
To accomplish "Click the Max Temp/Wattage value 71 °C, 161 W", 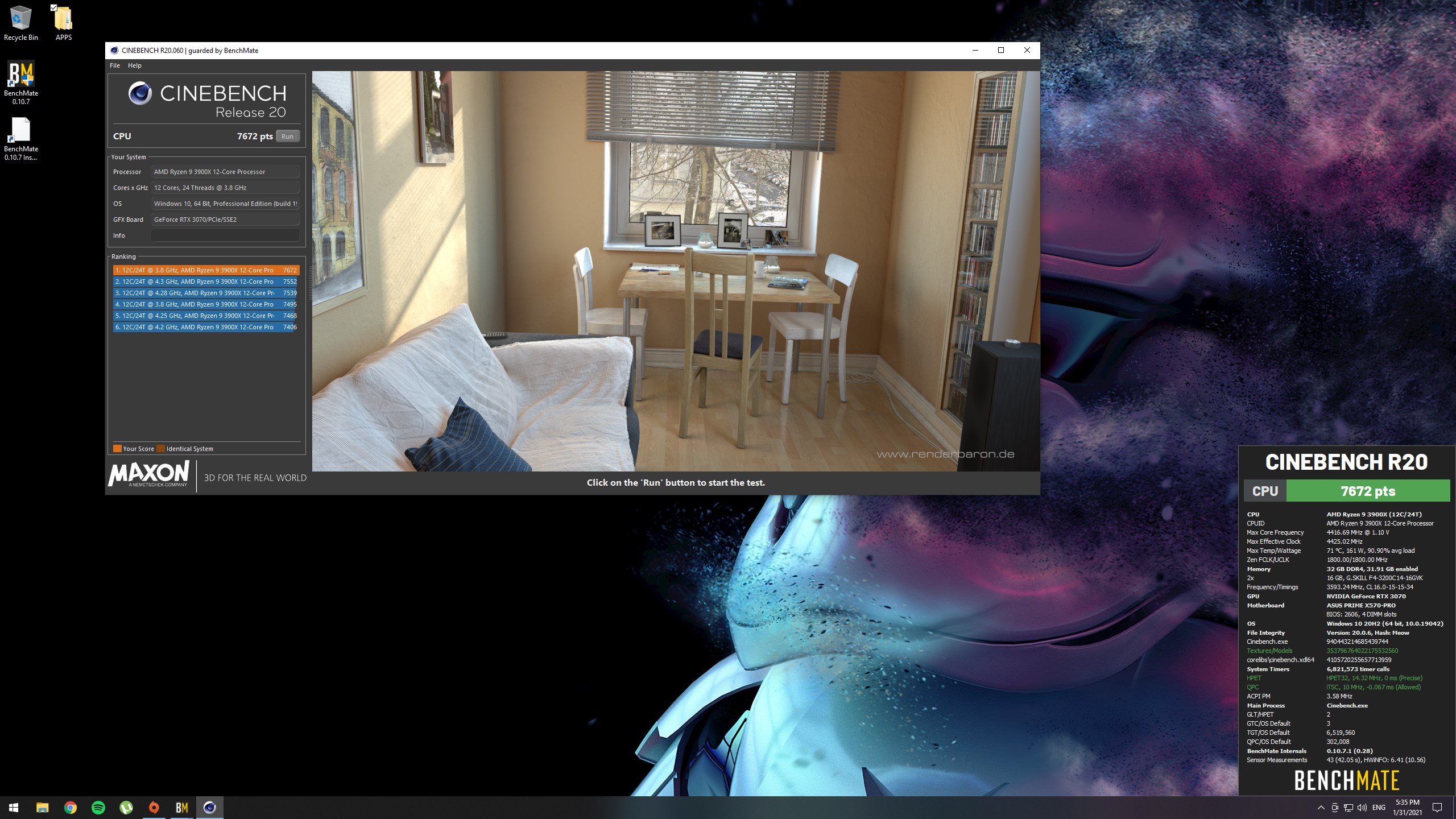I will [1371, 551].
